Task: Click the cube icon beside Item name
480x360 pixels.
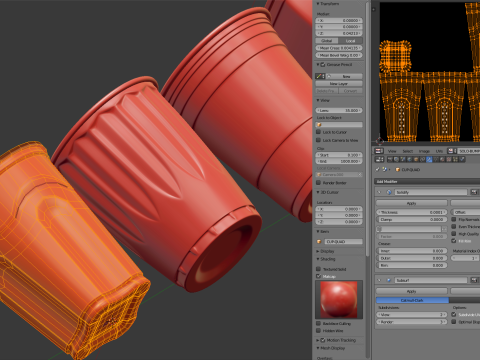Action: tap(319, 242)
